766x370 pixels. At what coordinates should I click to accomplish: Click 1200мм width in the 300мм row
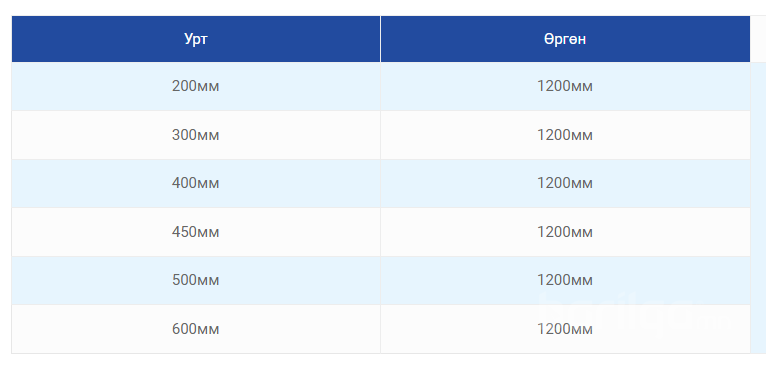tap(565, 135)
